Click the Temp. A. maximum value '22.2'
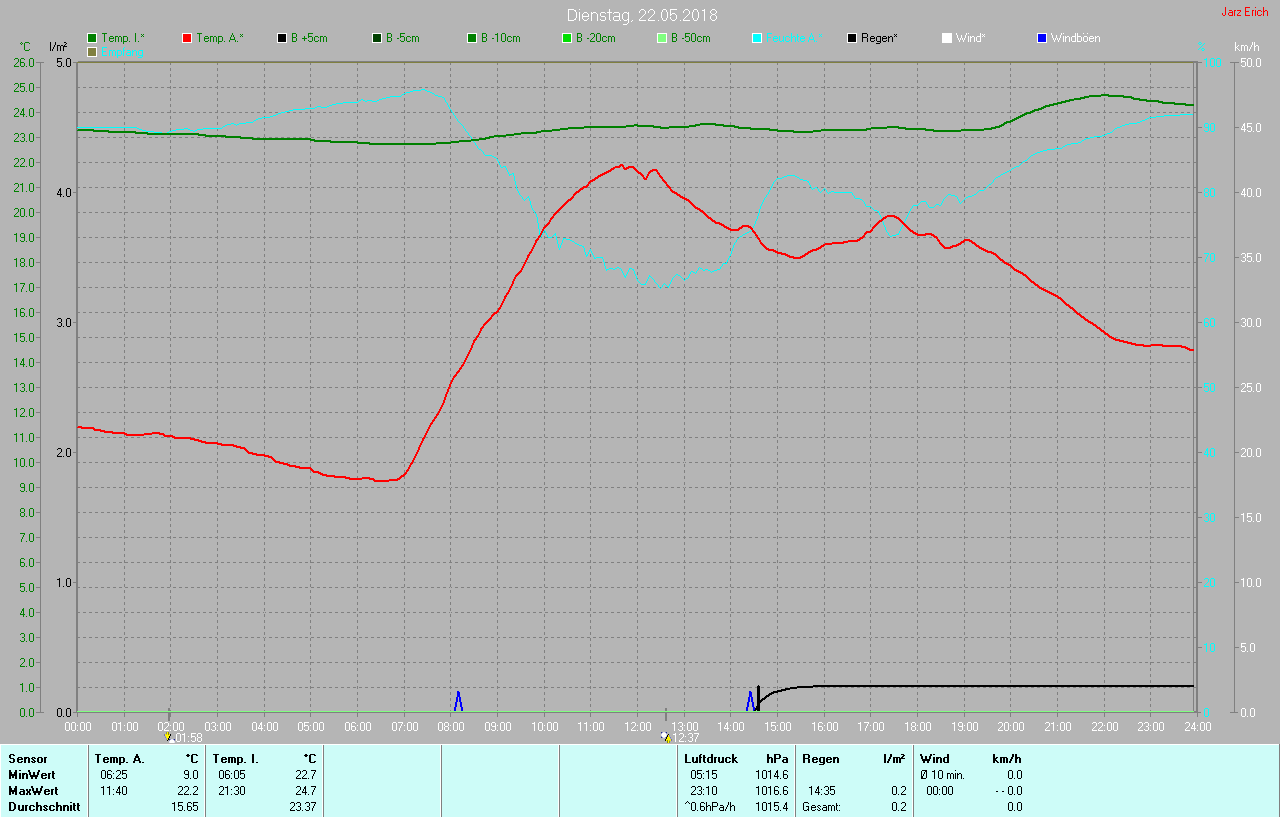The width and height of the screenshot is (1280, 817). pyautogui.click(x=188, y=791)
